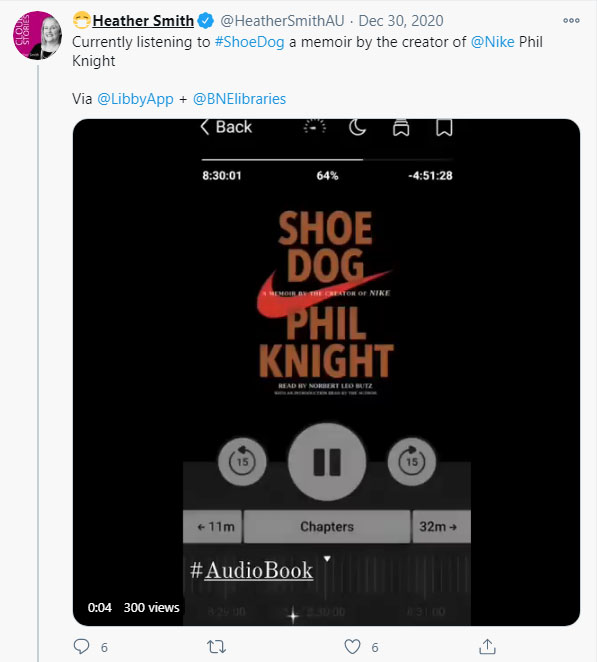This screenshot has width=597, height=662.
Task: Open the playback speed dial icon
Action: [315, 127]
